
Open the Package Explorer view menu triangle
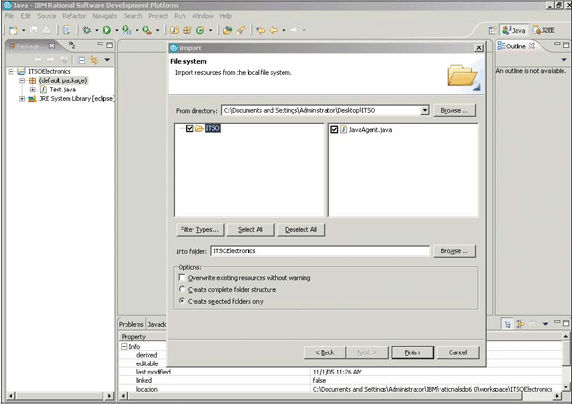click(x=107, y=59)
